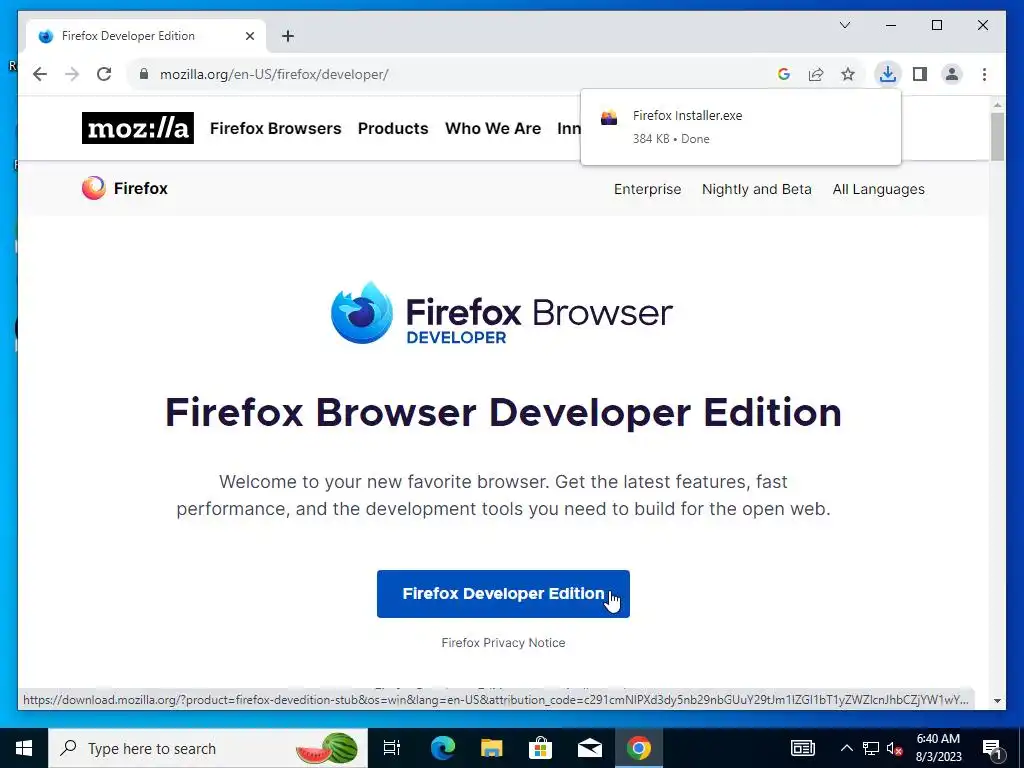
Task: Click the muted volume tray icon
Action: (895, 748)
